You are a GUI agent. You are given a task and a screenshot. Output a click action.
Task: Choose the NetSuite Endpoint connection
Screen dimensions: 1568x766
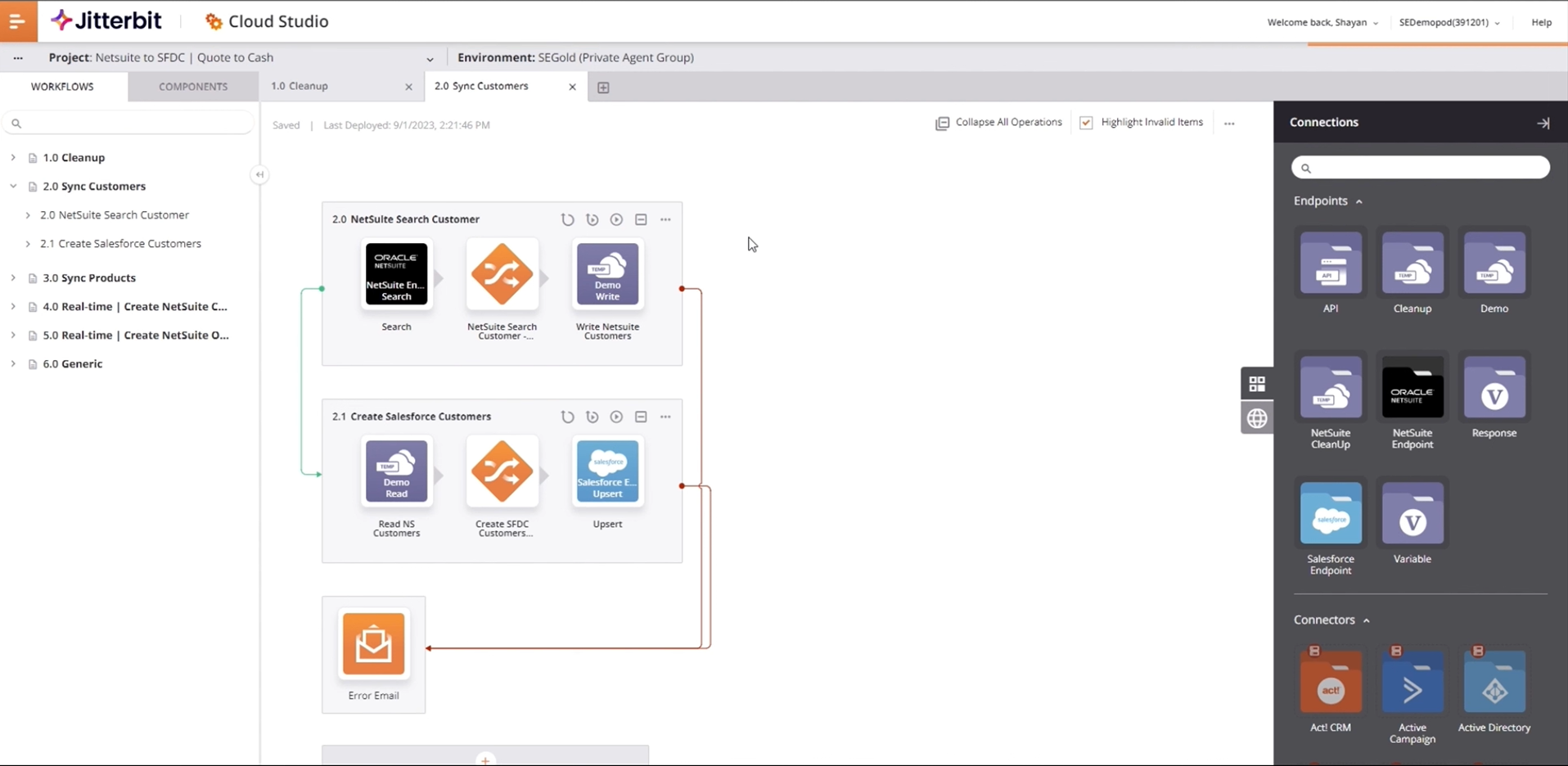[1413, 388]
